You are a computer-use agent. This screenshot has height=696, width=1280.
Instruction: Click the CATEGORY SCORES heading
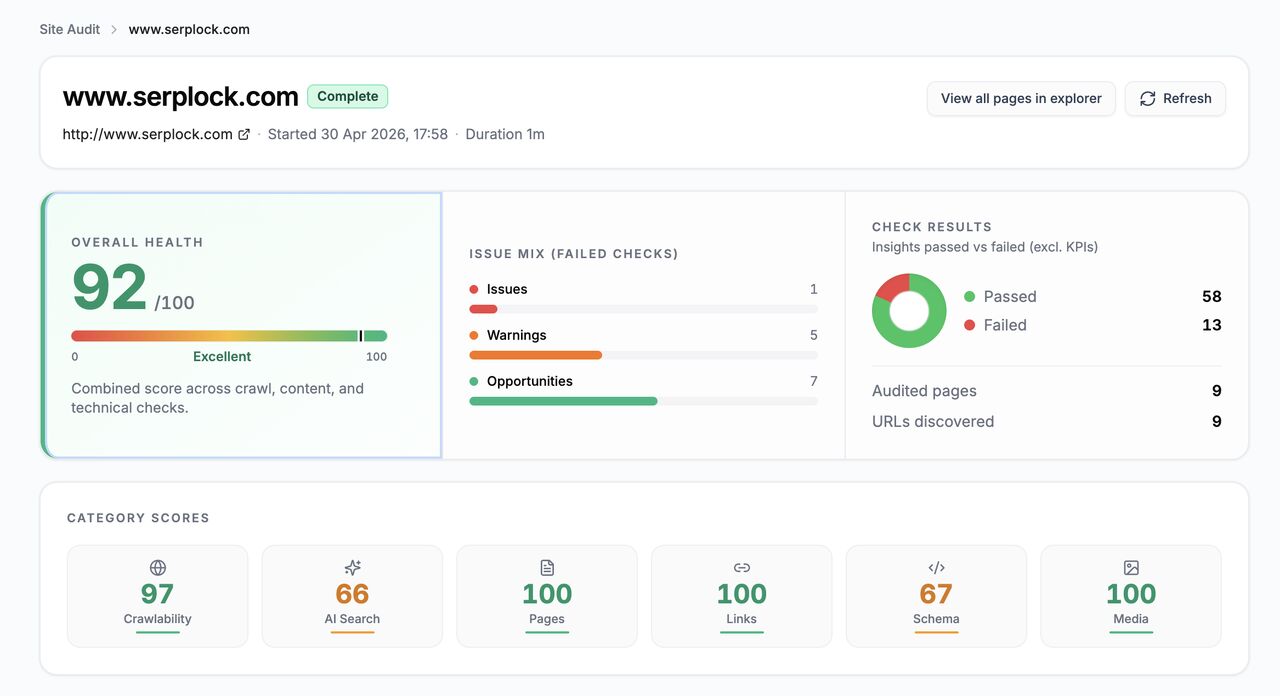[x=138, y=518]
